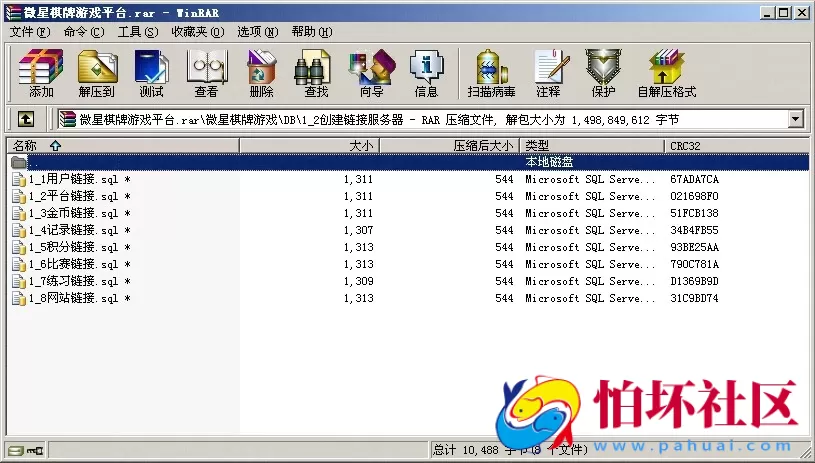This screenshot has width=815, height=463.
Task: Start the 向导 (Wizard) tool
Action: [x=371, y=73]
